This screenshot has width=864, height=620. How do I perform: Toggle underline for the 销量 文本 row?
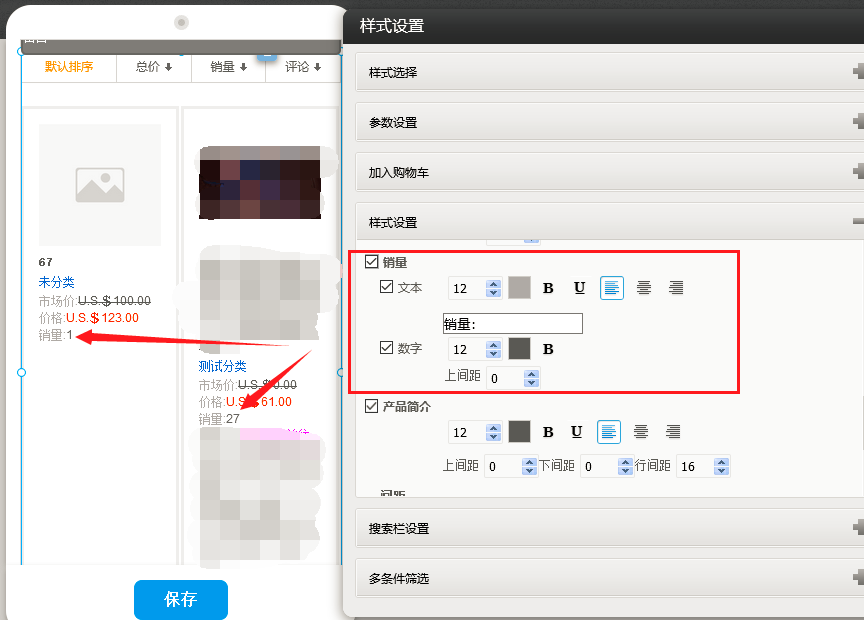[579, 288]
